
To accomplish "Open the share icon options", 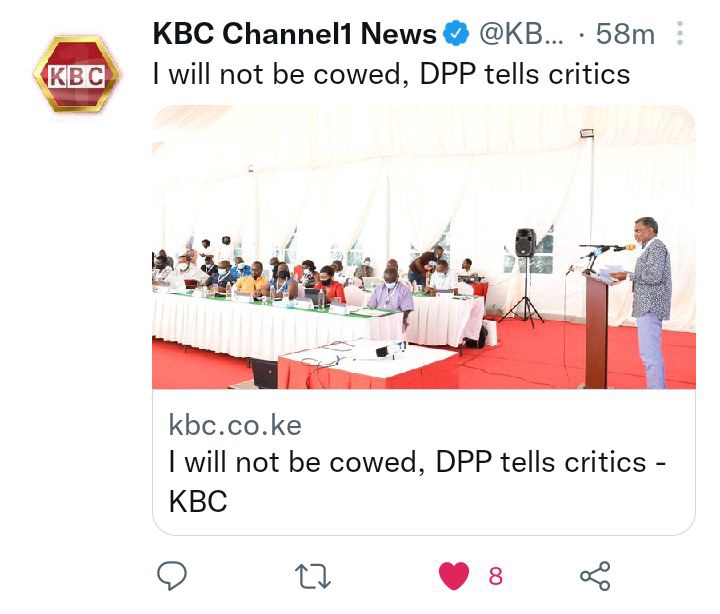I will 595,575.
